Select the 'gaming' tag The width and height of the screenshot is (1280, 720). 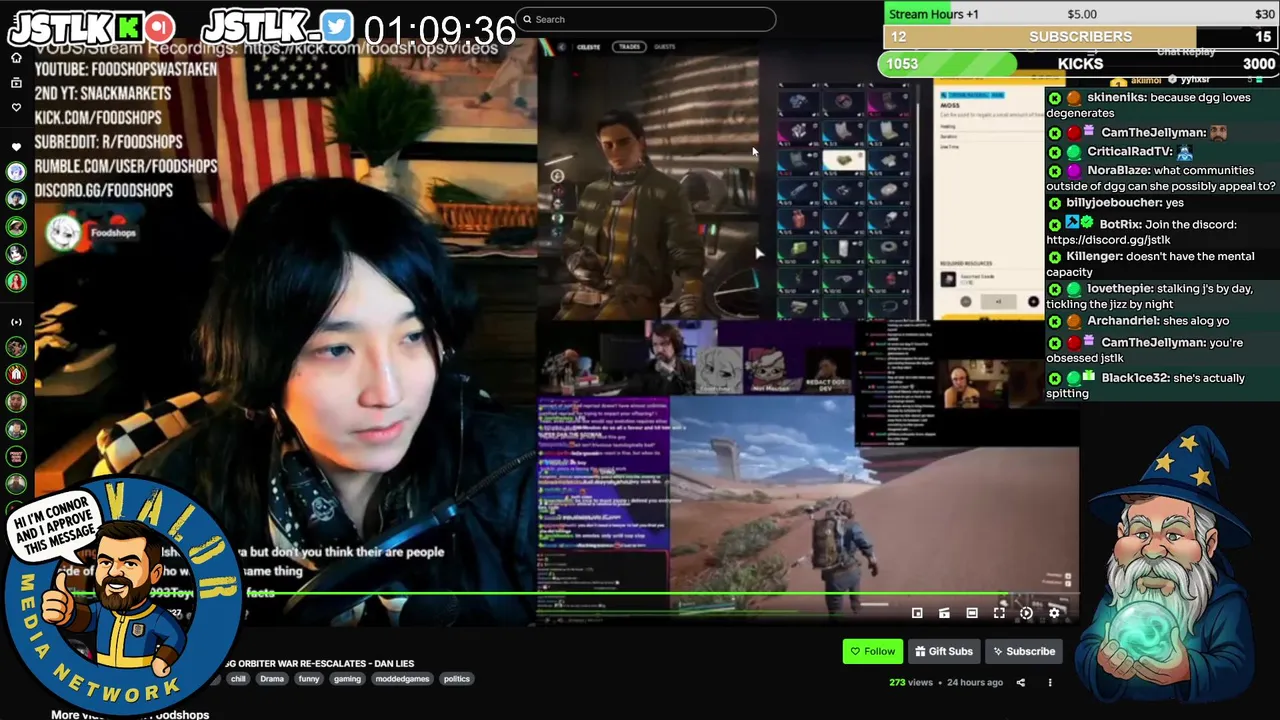coord(347,679)
